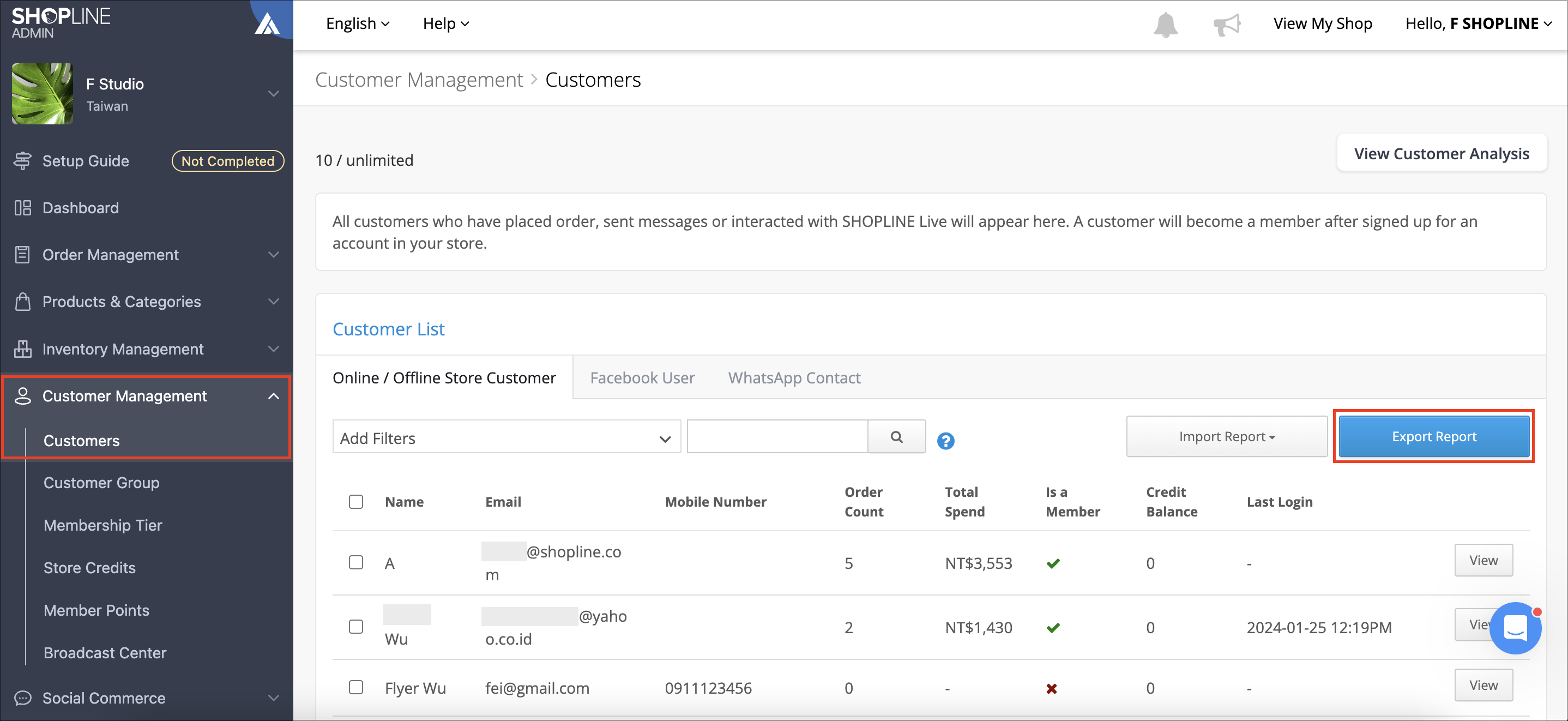The width and height of the screenshot is (1568, 721).
Task: Click the customer search input field
Action: click(777, 437)
